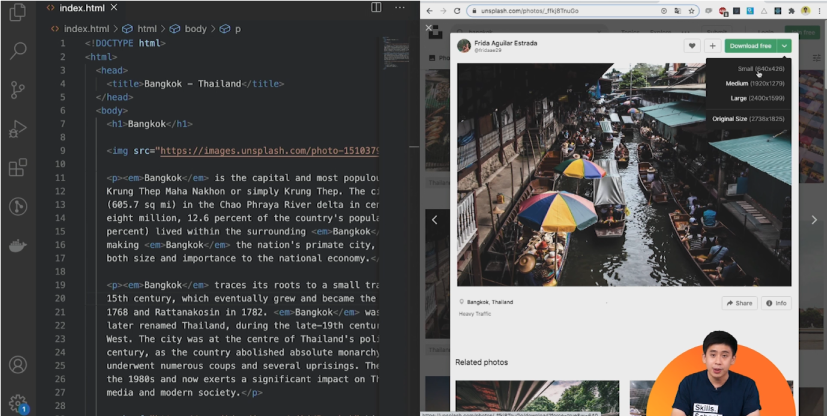Bookmark this page with the star icon
Image resolution: width=827 pixels, height=416 pixels.
pyautogui.click(x=691, y=11)
